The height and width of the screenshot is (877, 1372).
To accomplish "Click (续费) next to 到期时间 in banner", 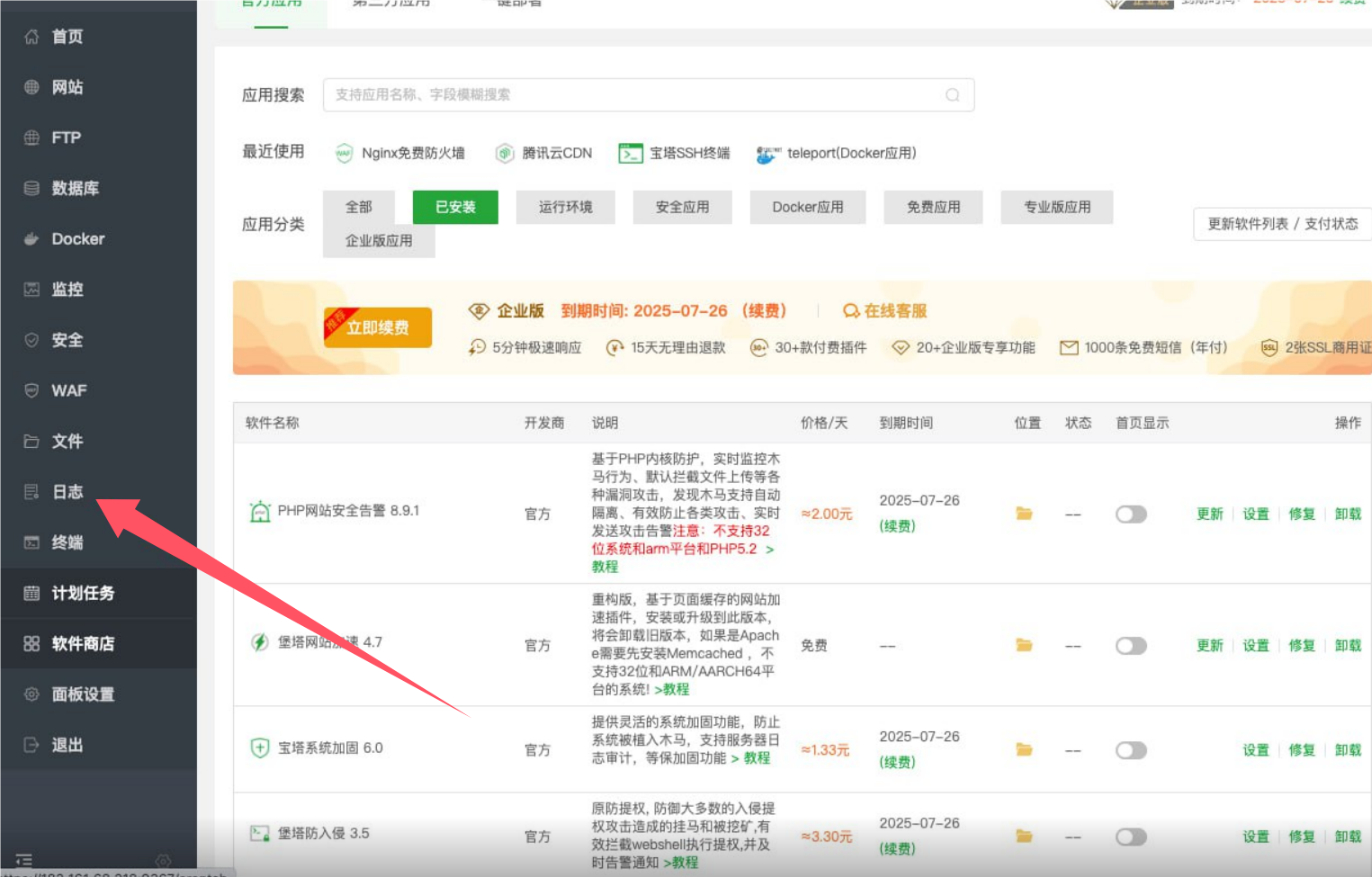I will click(765, 311).
